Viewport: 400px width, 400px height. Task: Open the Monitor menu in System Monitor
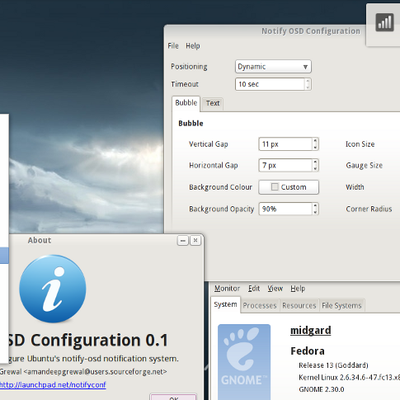click(227, 288)
